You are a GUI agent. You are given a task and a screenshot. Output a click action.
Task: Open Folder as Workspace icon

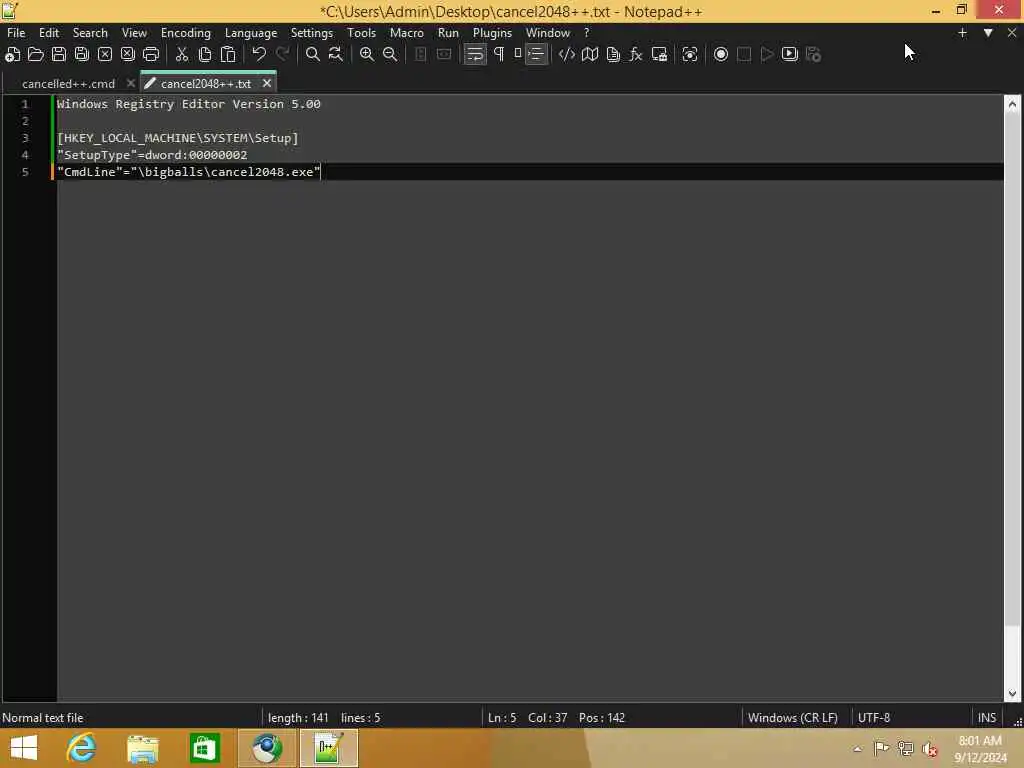(x=659, y=55)
